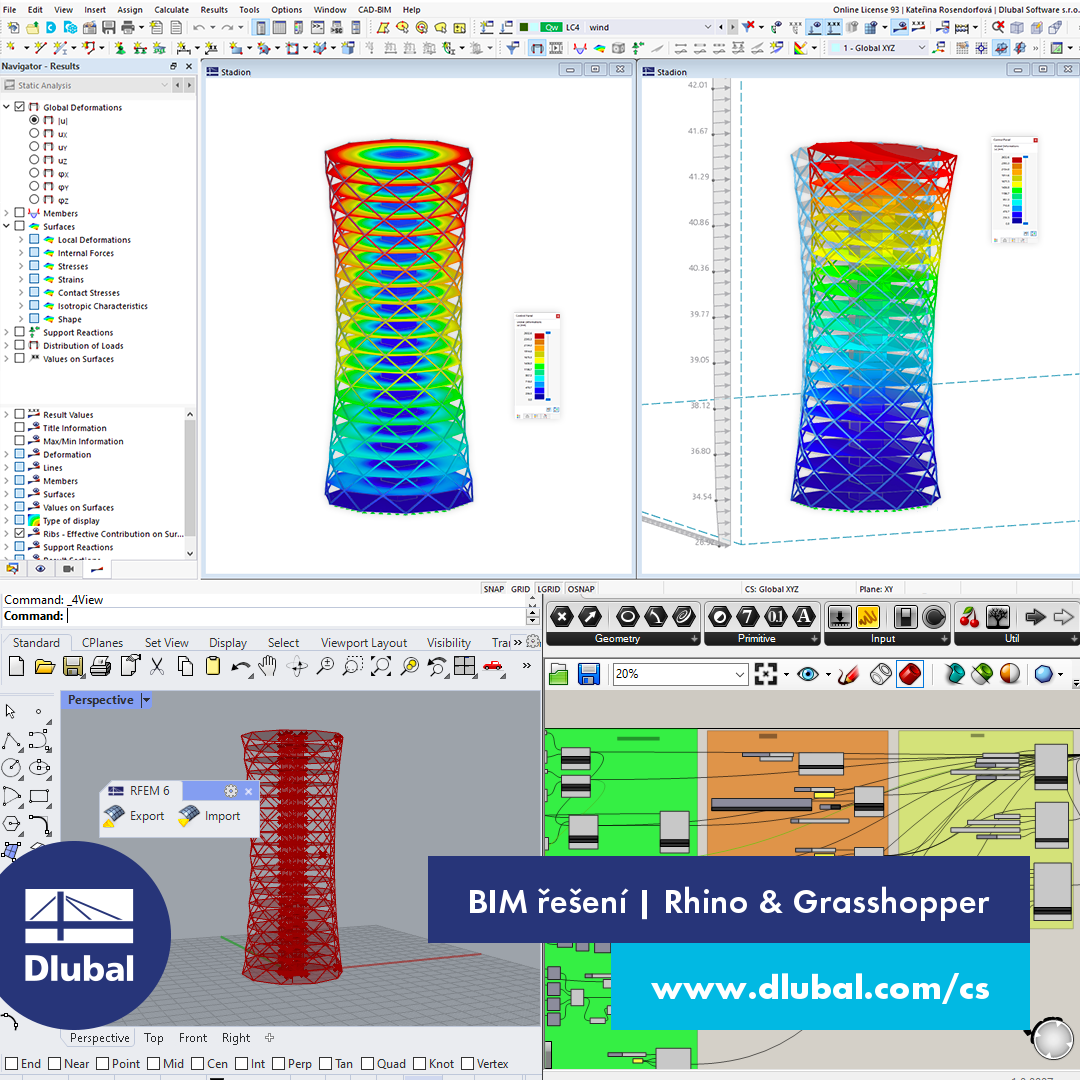
Task: Enable the Quad object snap checkbox
Action: tap(367, 1063)
